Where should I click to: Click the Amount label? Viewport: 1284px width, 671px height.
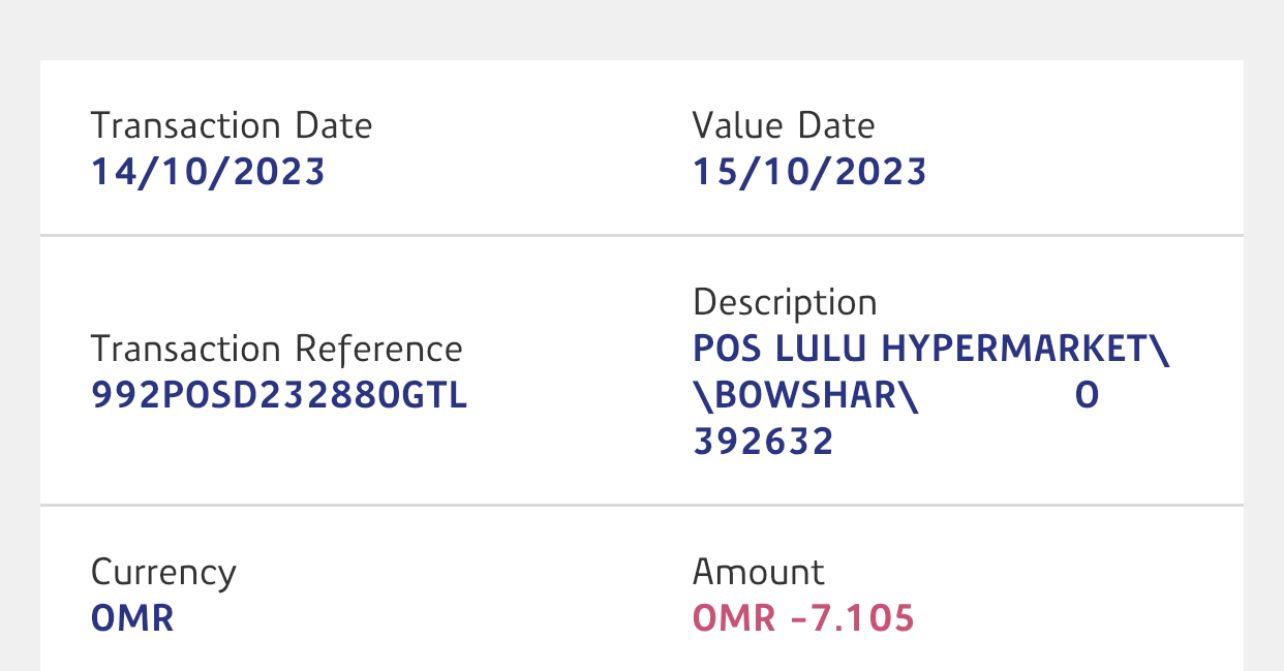(758, 572)
